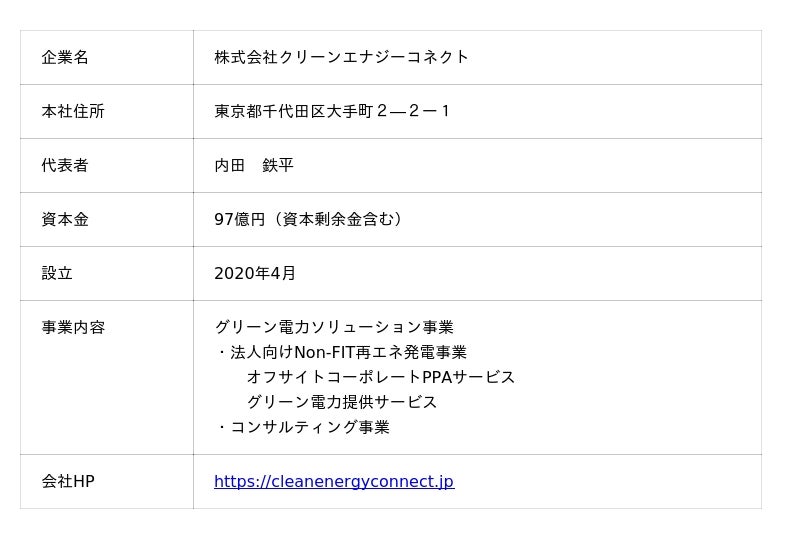Viewport: 800px width, 539px height.
Task: Click the 会社HP row label
Action: [x=68, y=482]
